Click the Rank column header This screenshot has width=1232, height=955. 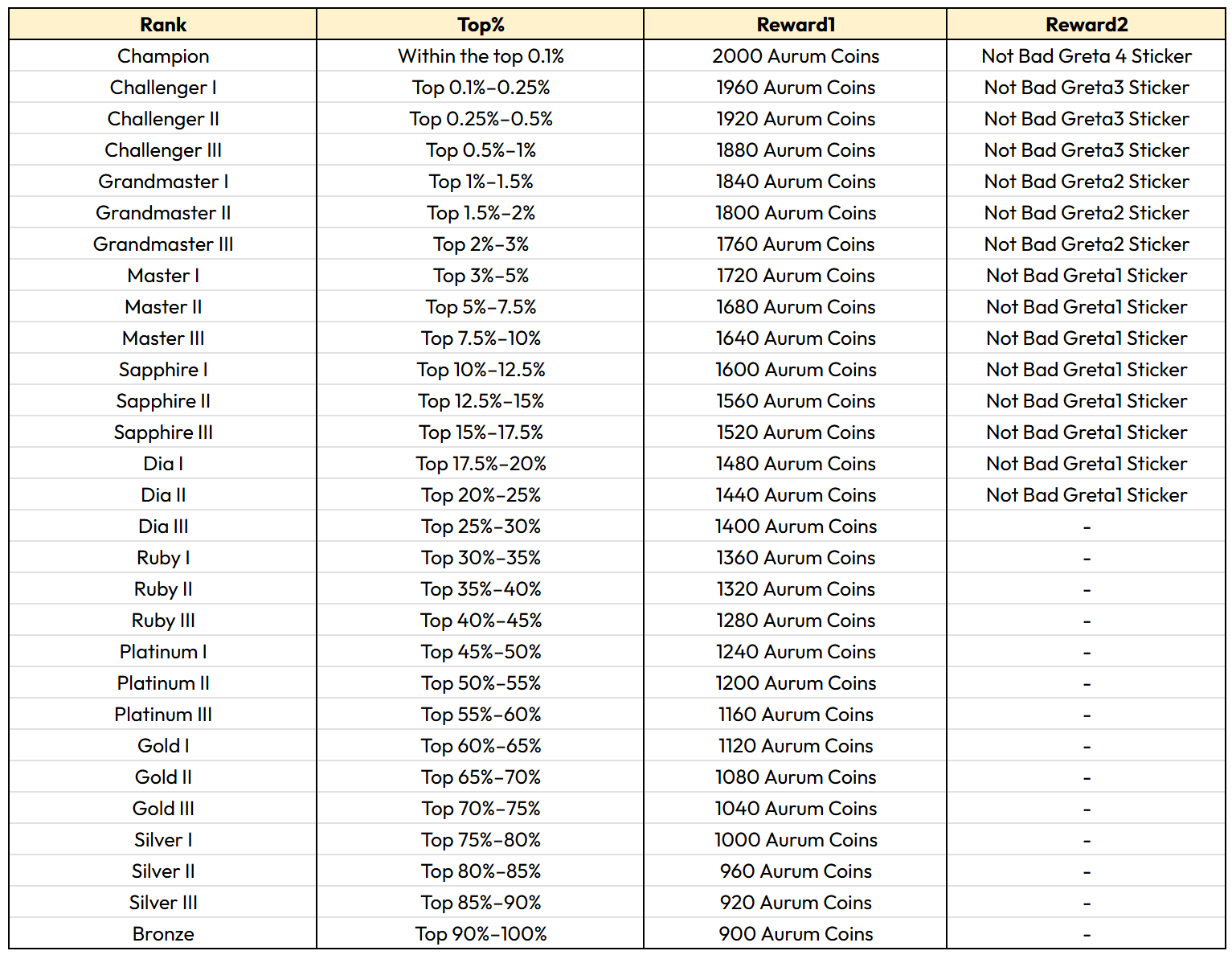163,24
